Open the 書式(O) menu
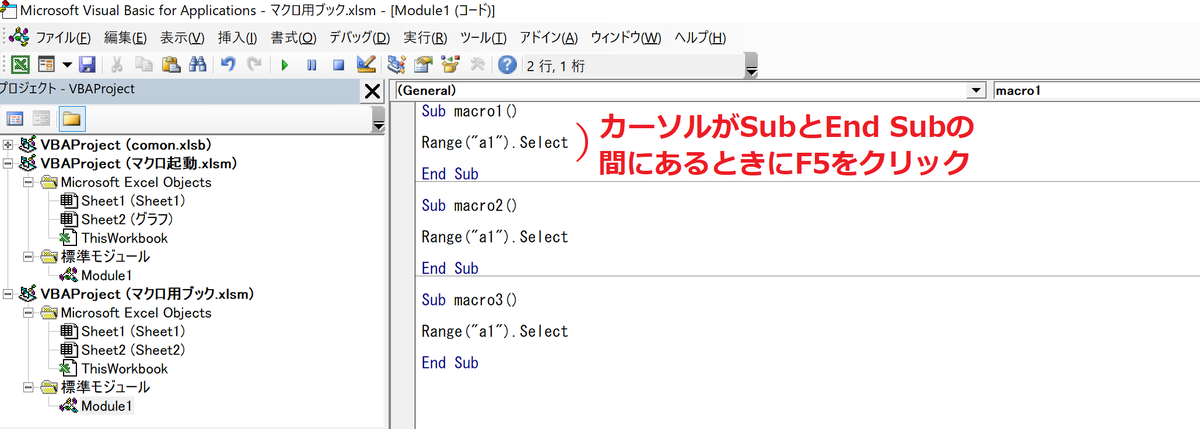1200x429 pixels. (293, 37)
